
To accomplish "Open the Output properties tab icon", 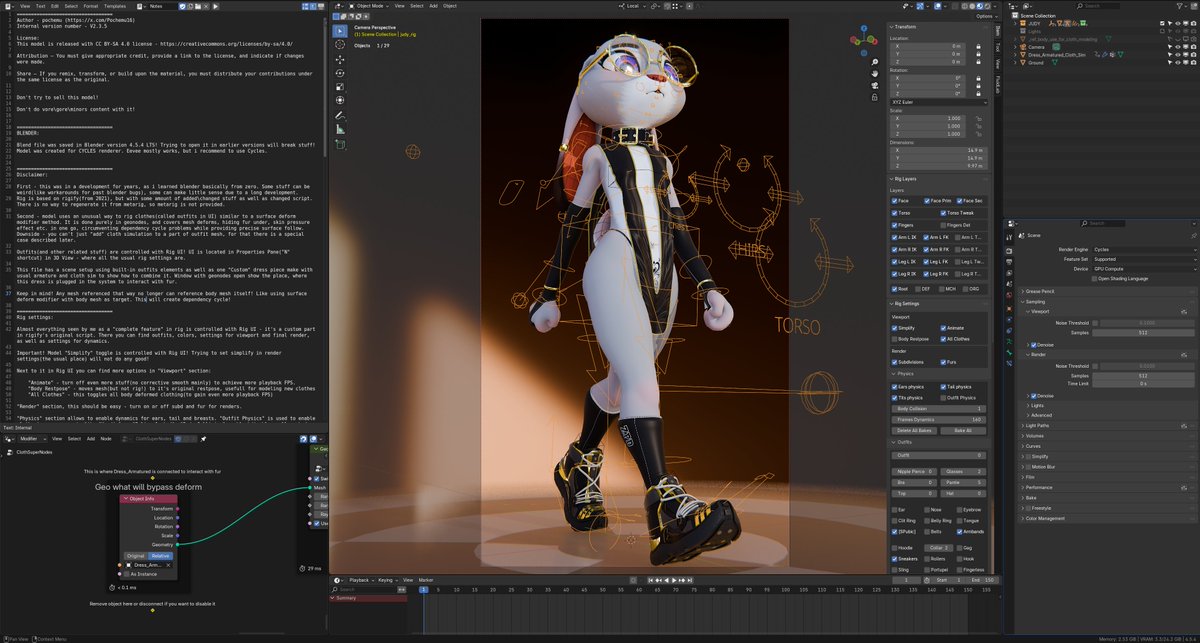I will click(x=1009, y=264).
